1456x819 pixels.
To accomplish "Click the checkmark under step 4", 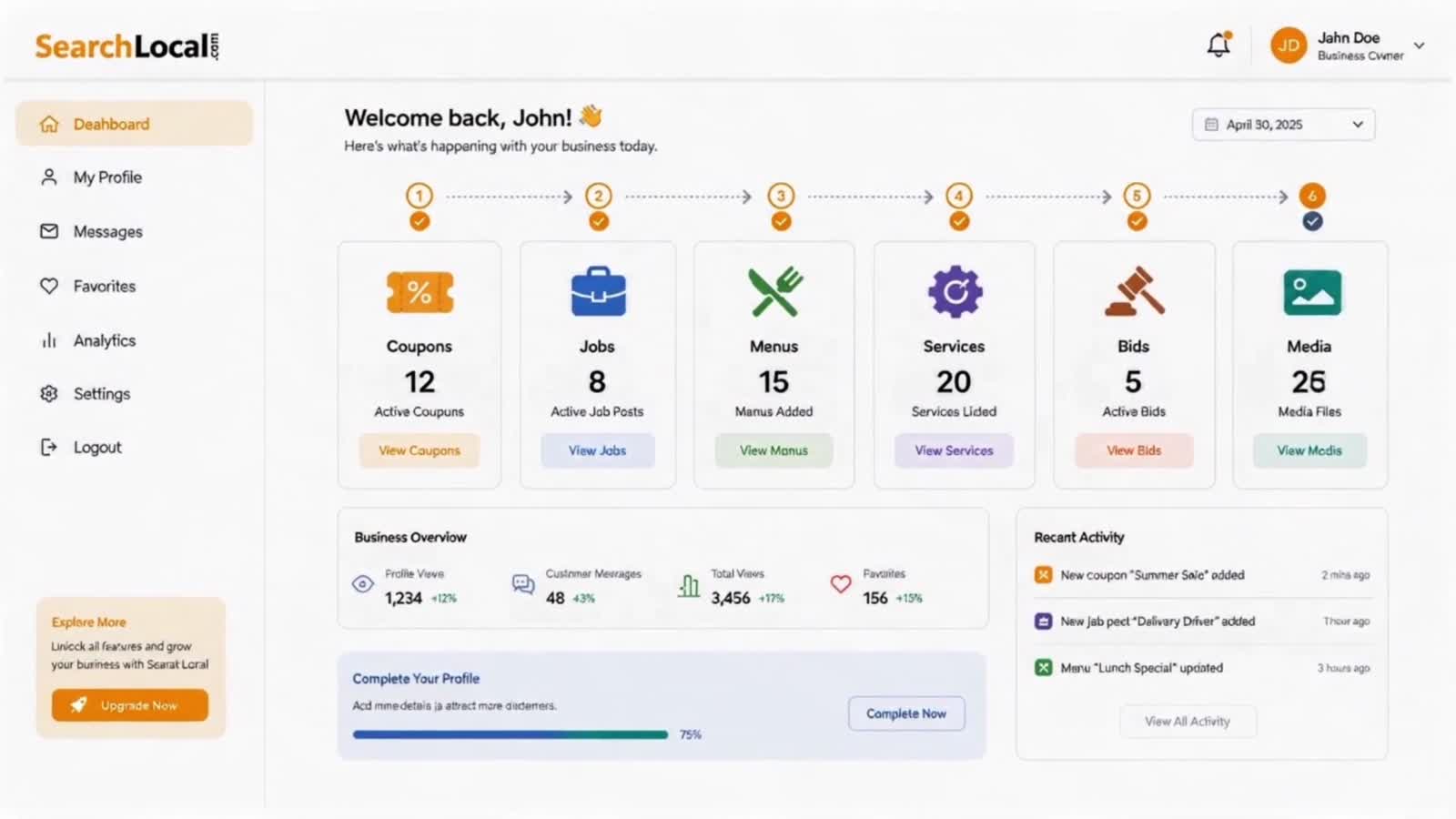I will (x=959, y=221).
